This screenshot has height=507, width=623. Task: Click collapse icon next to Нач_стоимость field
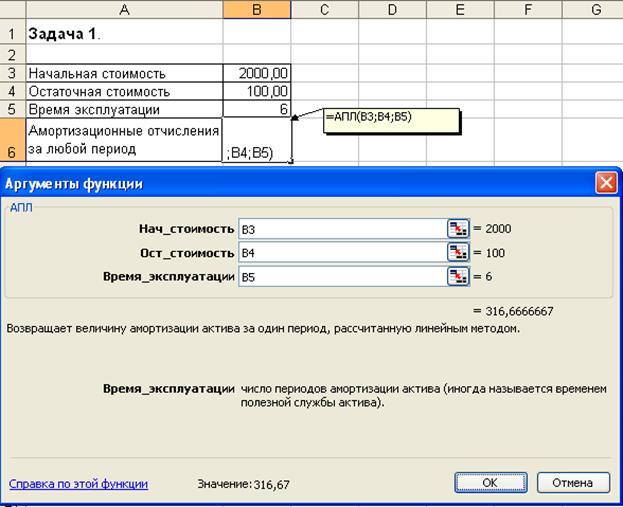458,228
